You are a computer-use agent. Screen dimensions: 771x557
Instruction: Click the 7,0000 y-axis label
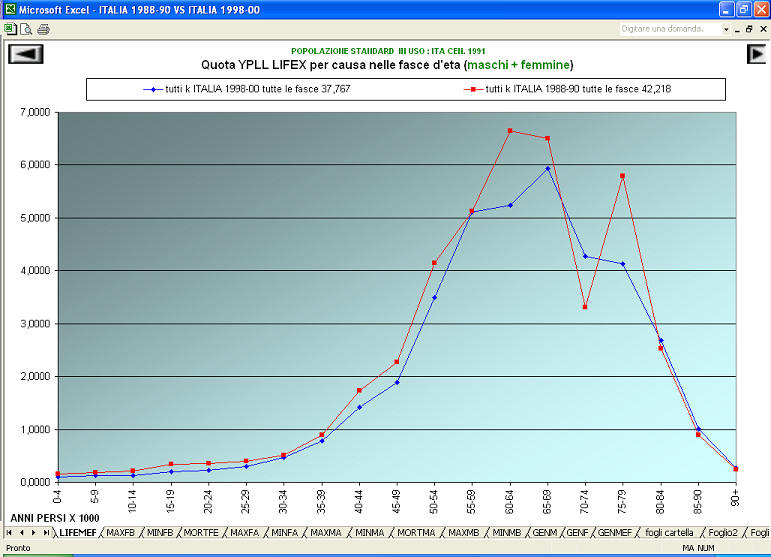coord(35,112)
